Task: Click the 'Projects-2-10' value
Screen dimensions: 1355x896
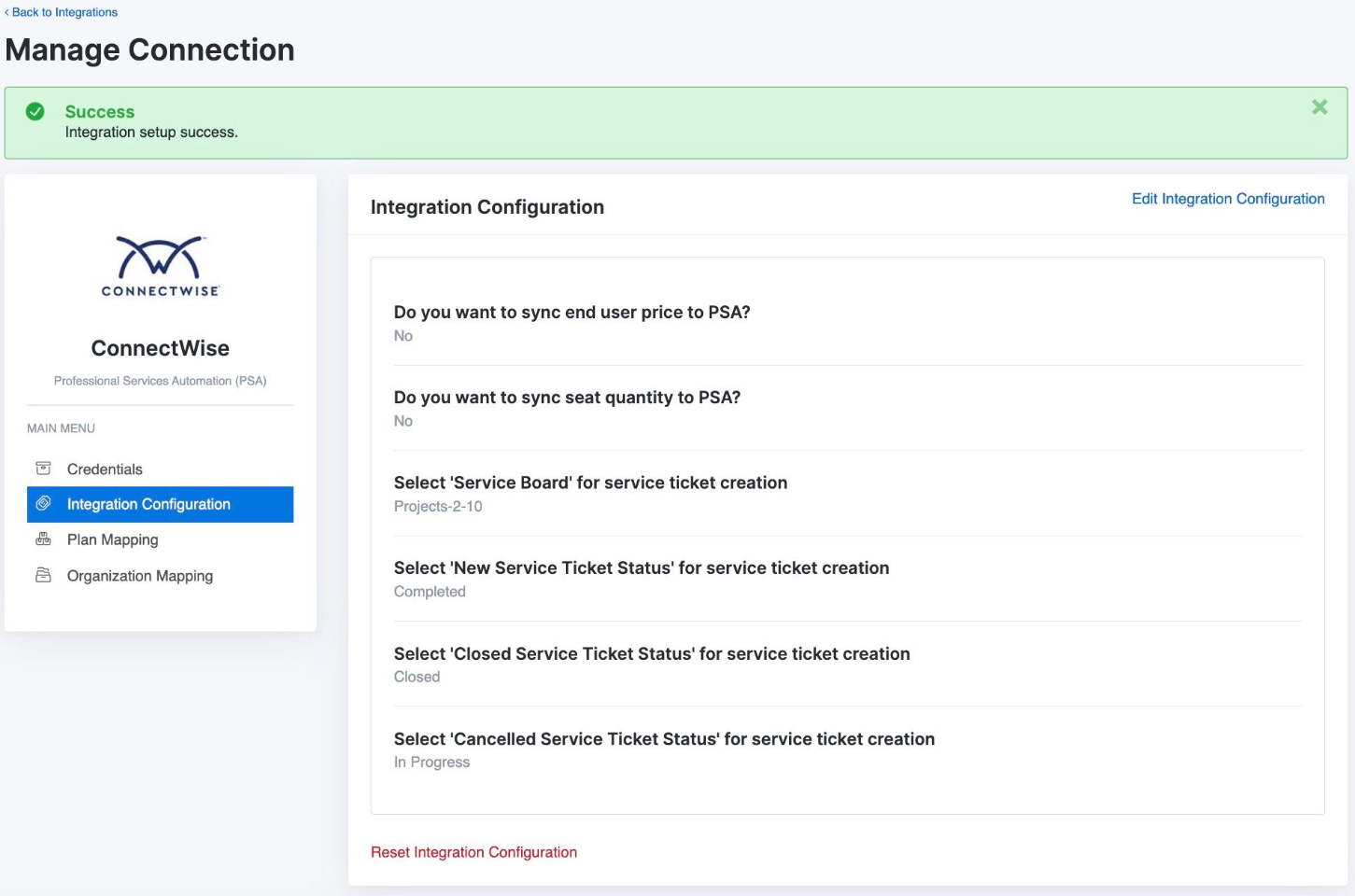Action: 438,507
